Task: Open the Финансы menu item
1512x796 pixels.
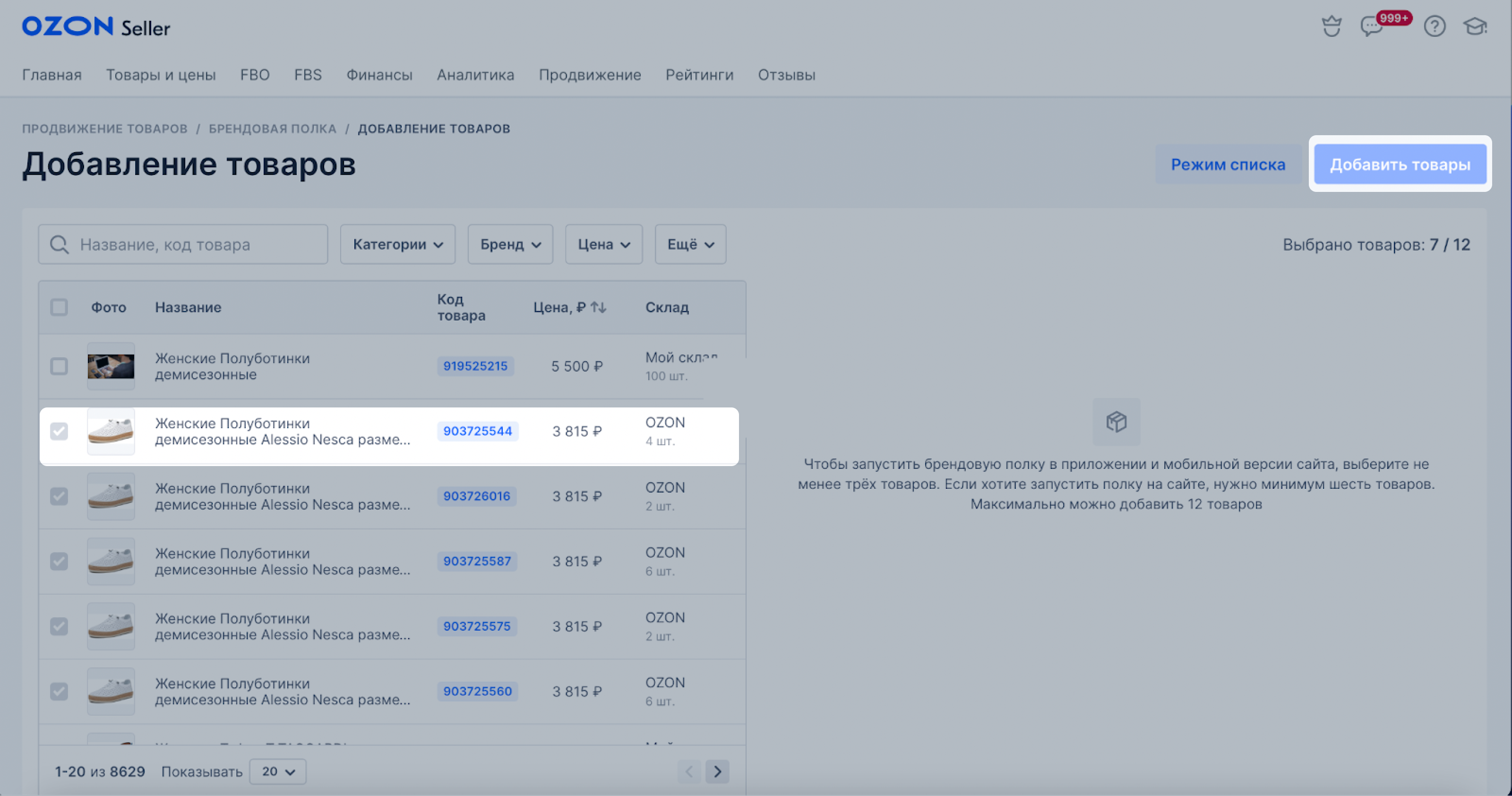Action: pyautogui.click(x=379, y=75)
